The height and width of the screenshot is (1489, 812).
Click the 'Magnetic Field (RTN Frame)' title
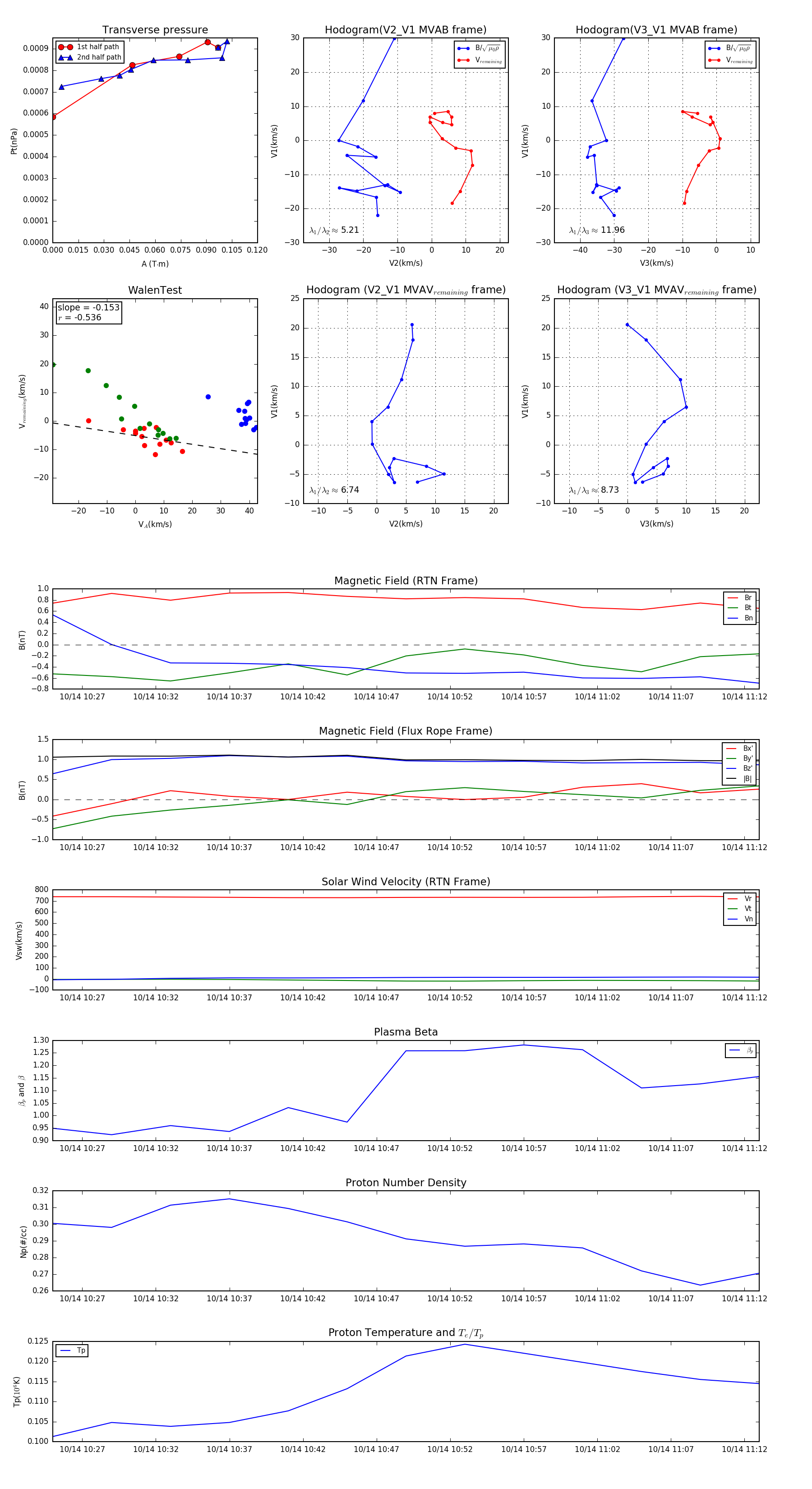click(x=406, y=581)
